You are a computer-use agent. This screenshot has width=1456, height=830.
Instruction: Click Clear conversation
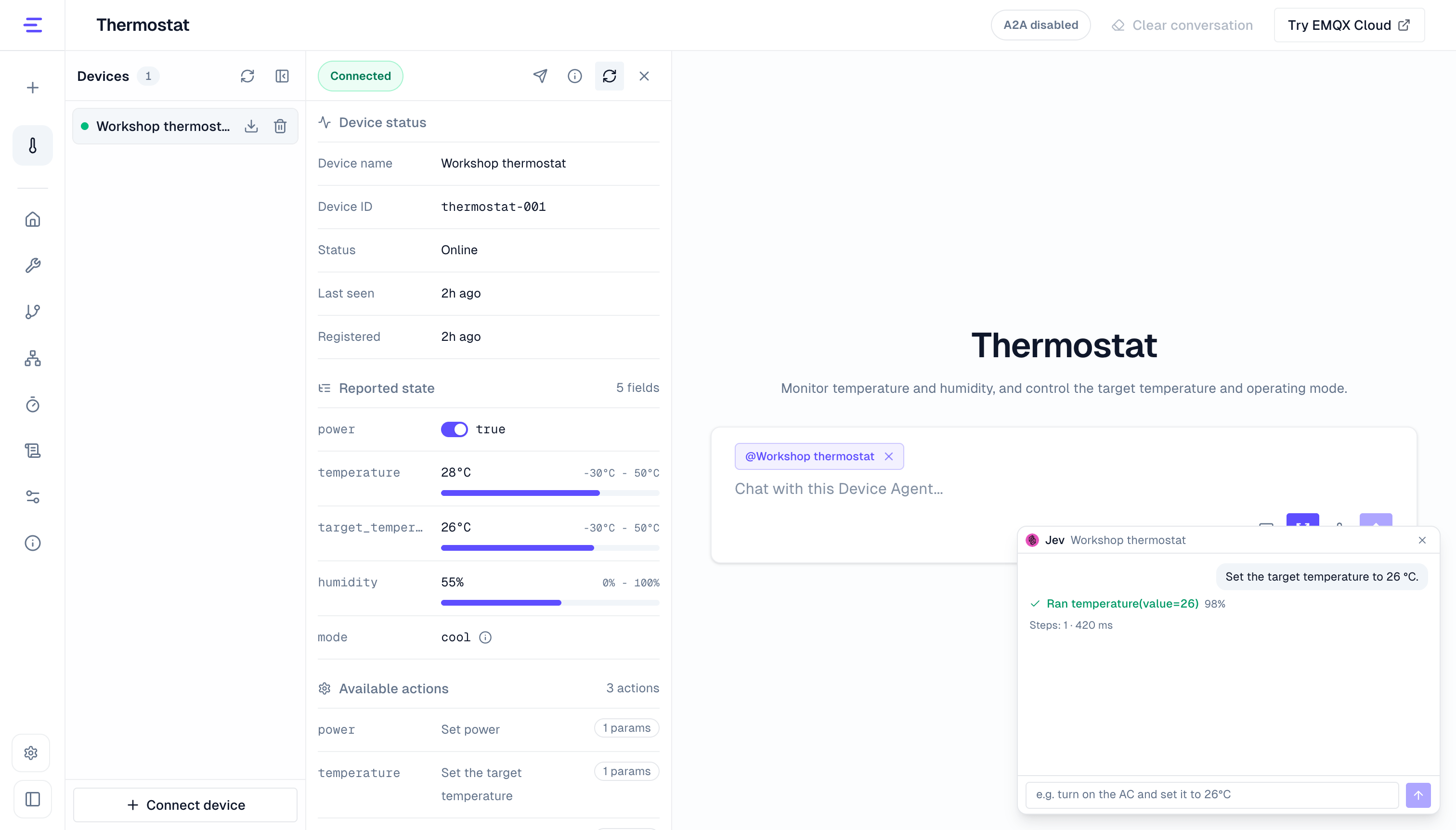1183,25
